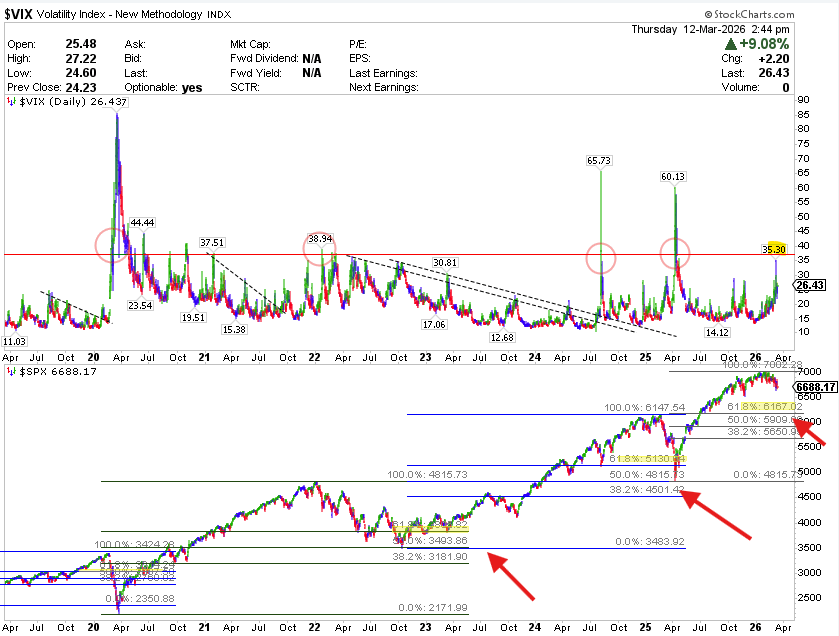
Task: Click the 23.54 trough label
Action: 140,305
